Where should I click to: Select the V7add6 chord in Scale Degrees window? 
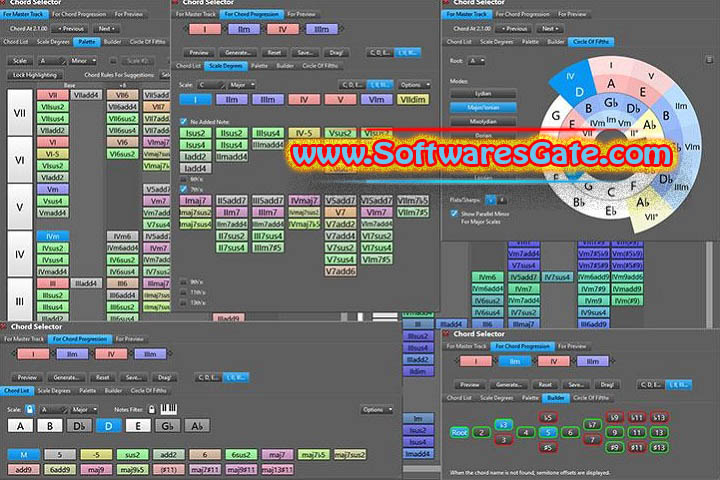click(x=340, y=271)
